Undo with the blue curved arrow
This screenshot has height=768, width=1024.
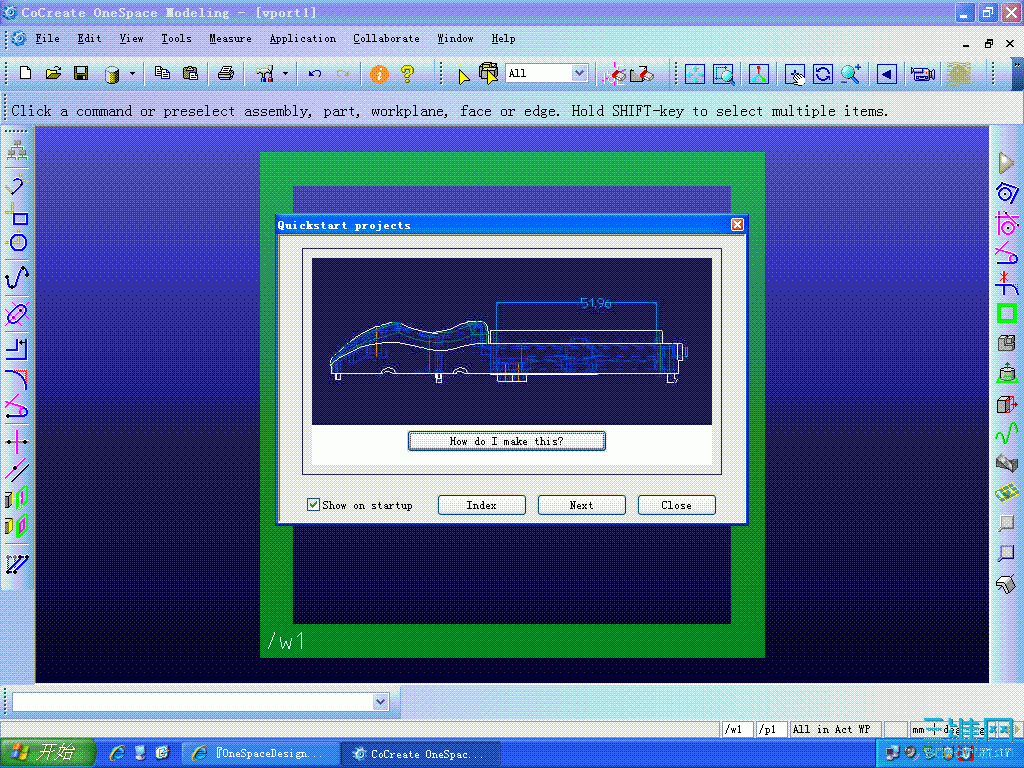point(315,74)
